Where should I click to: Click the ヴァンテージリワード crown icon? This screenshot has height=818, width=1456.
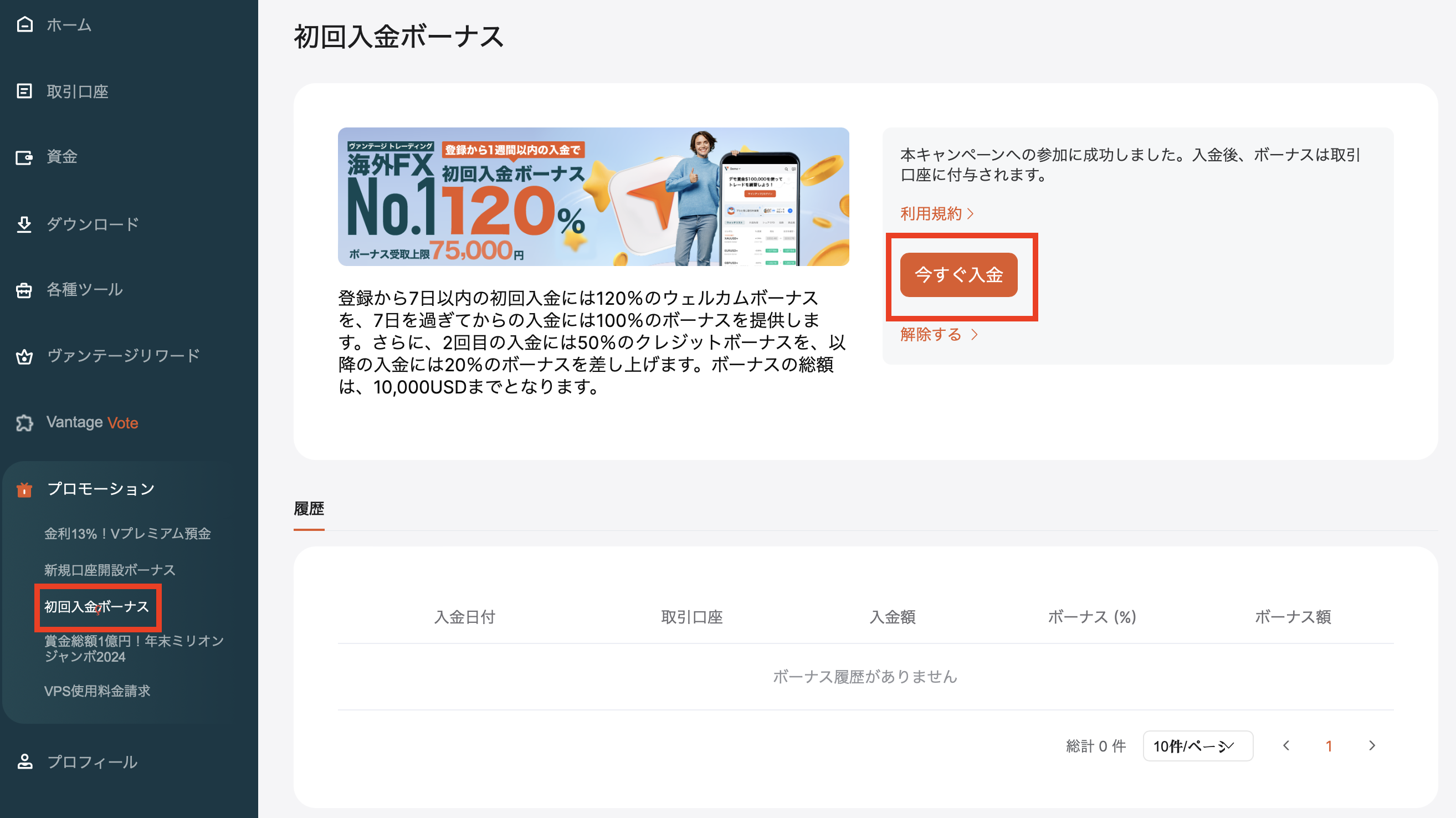24,356
